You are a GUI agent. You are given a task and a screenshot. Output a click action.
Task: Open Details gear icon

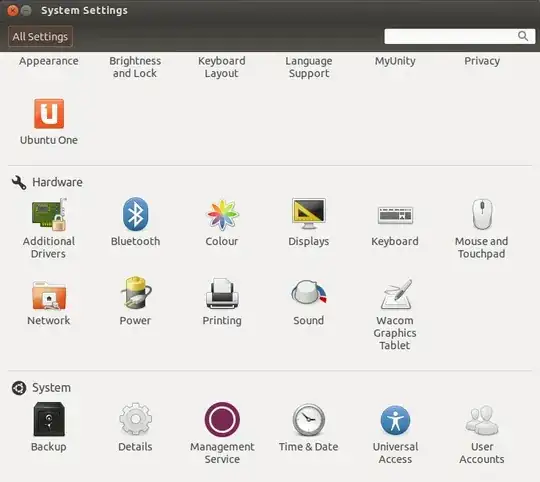135,419
